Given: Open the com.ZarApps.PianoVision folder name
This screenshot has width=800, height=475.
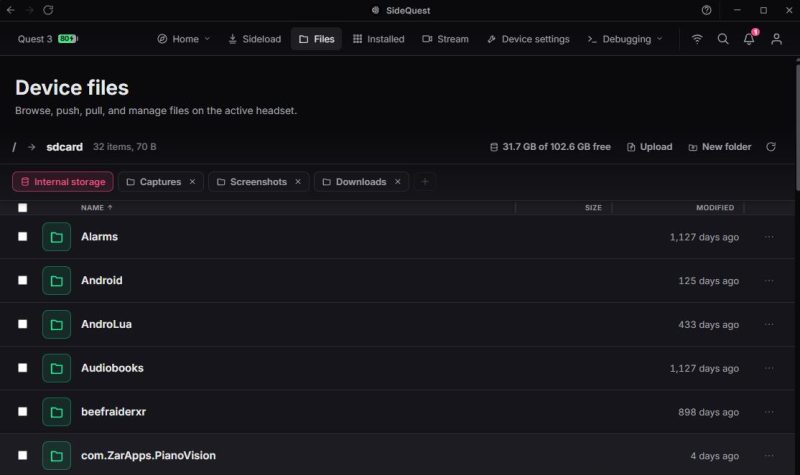Looking at the screenshot, I should tap(148, 456).
